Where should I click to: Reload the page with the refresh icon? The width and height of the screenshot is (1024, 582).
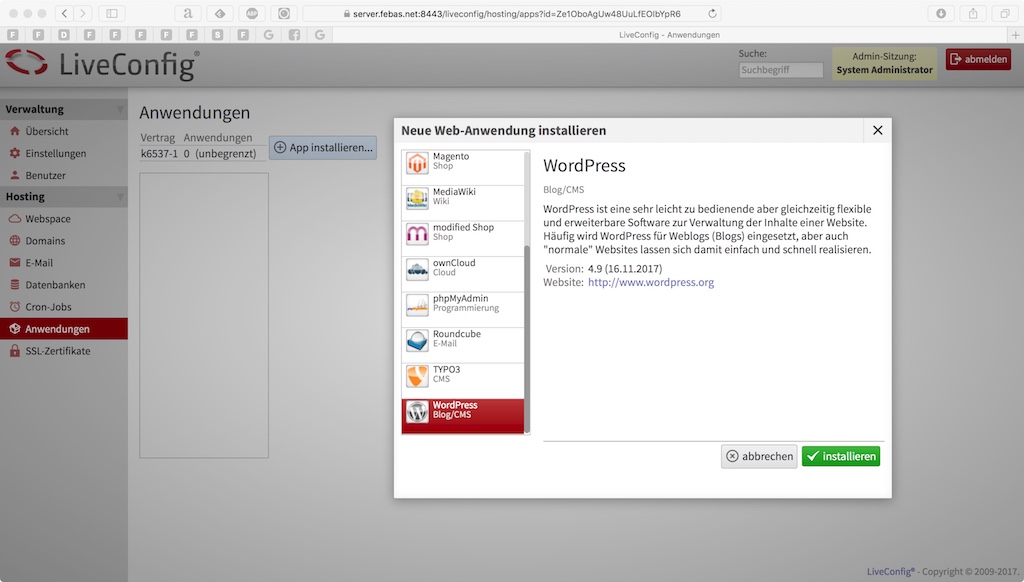pyautogui.click(x=712, y=13)
